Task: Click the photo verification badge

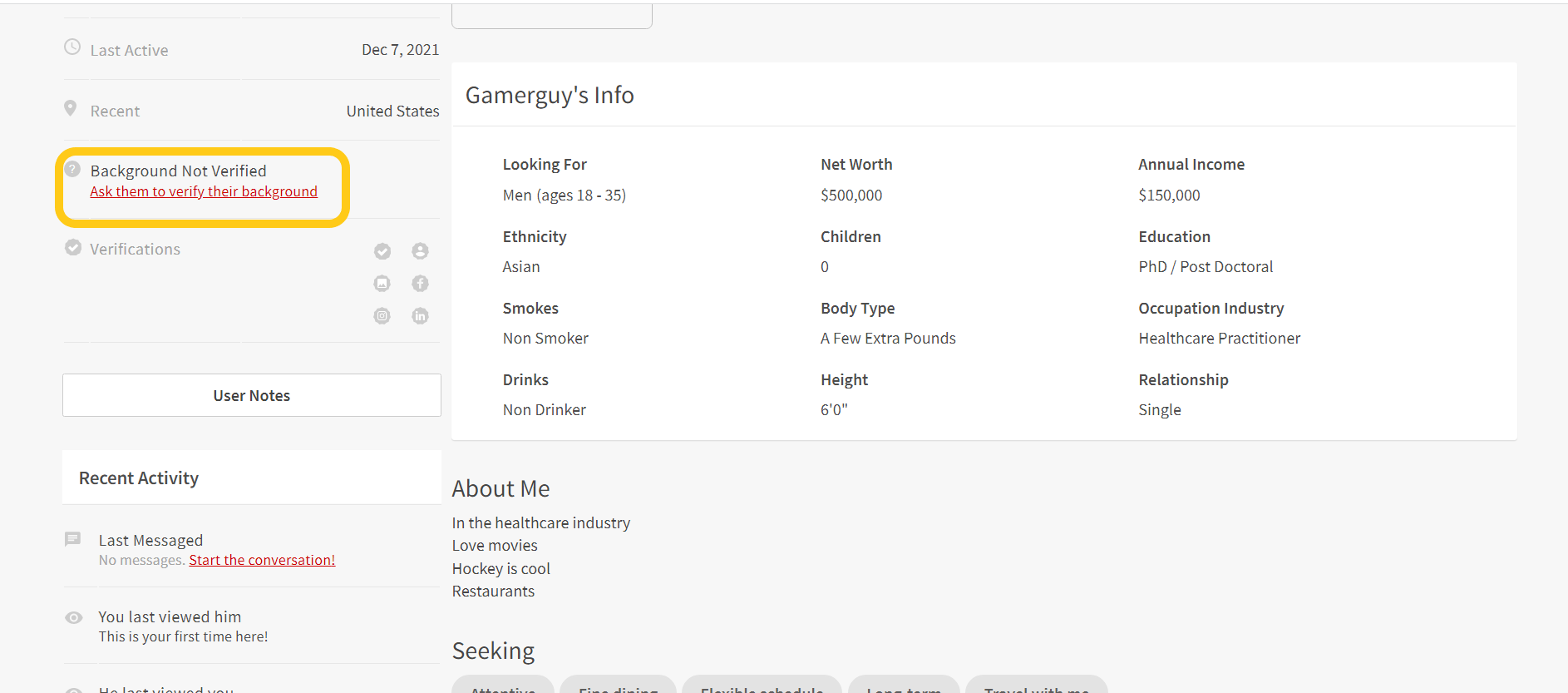Action: coord(382,284)
